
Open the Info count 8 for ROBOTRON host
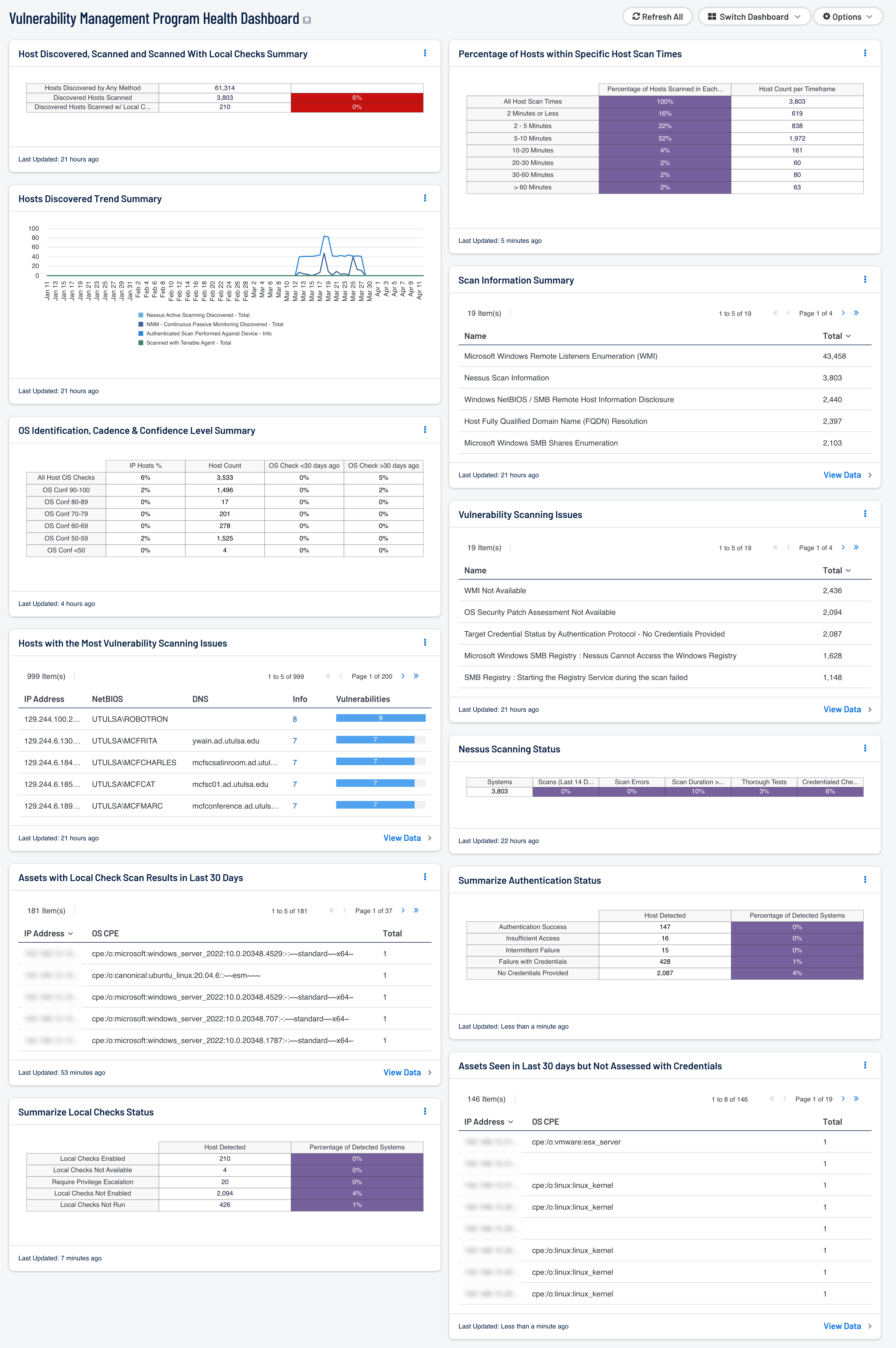coord(295,719)
